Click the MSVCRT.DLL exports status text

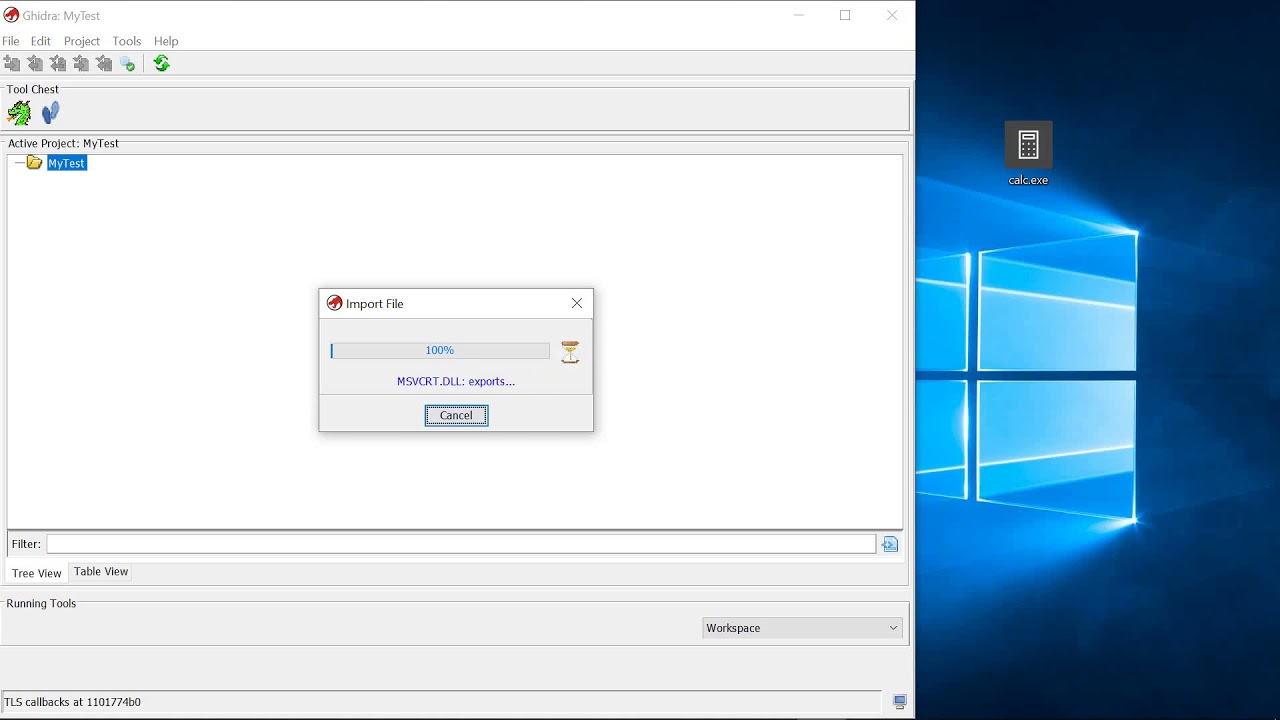(x=456, y=381)
